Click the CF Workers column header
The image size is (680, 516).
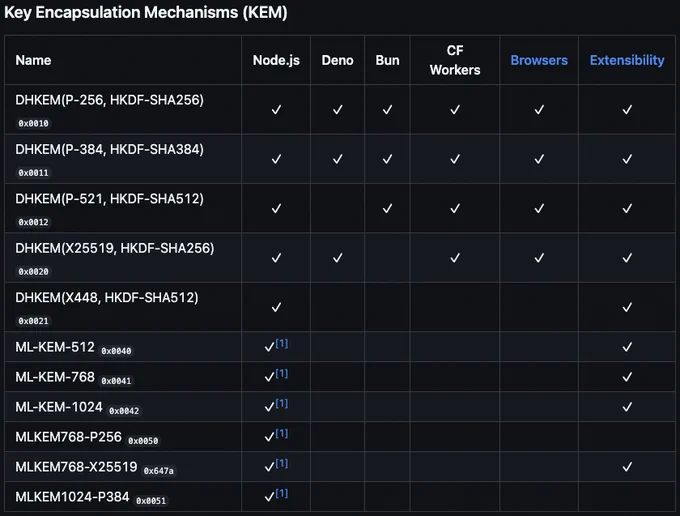455,60
